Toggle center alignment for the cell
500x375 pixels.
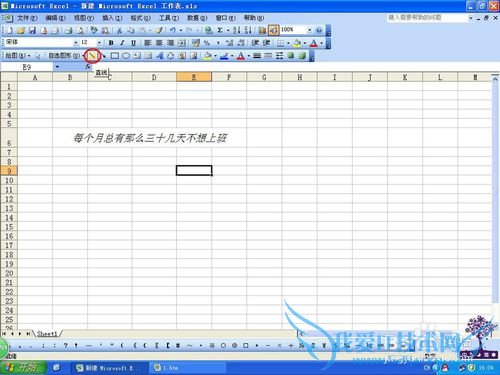click(x=159, y=43)
